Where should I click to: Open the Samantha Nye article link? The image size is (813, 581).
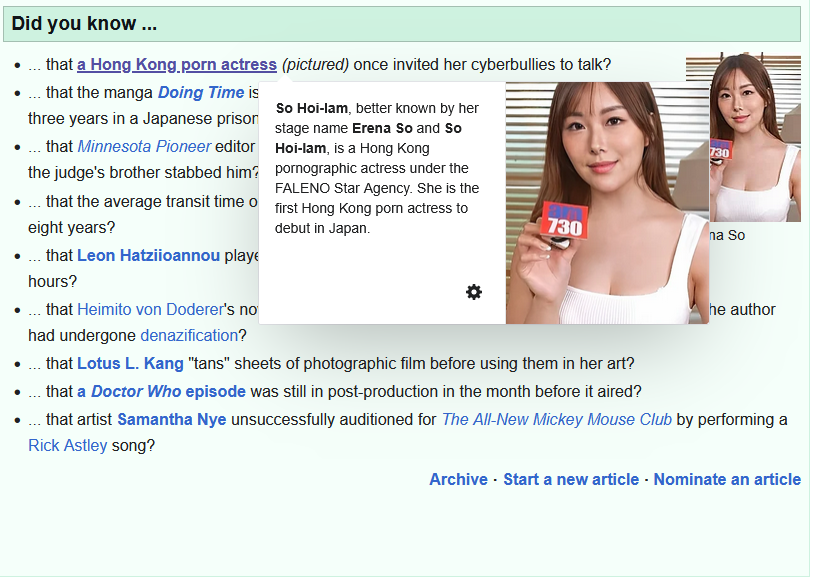[172, 419]
